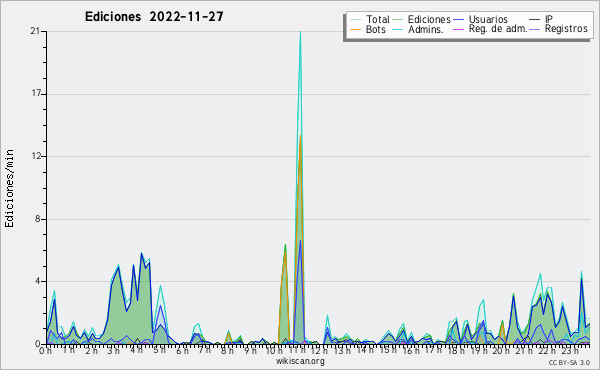Screen dimensions: 600x370
Task: Click the 'Reg. de adm.' legend label
Action: 498,29
